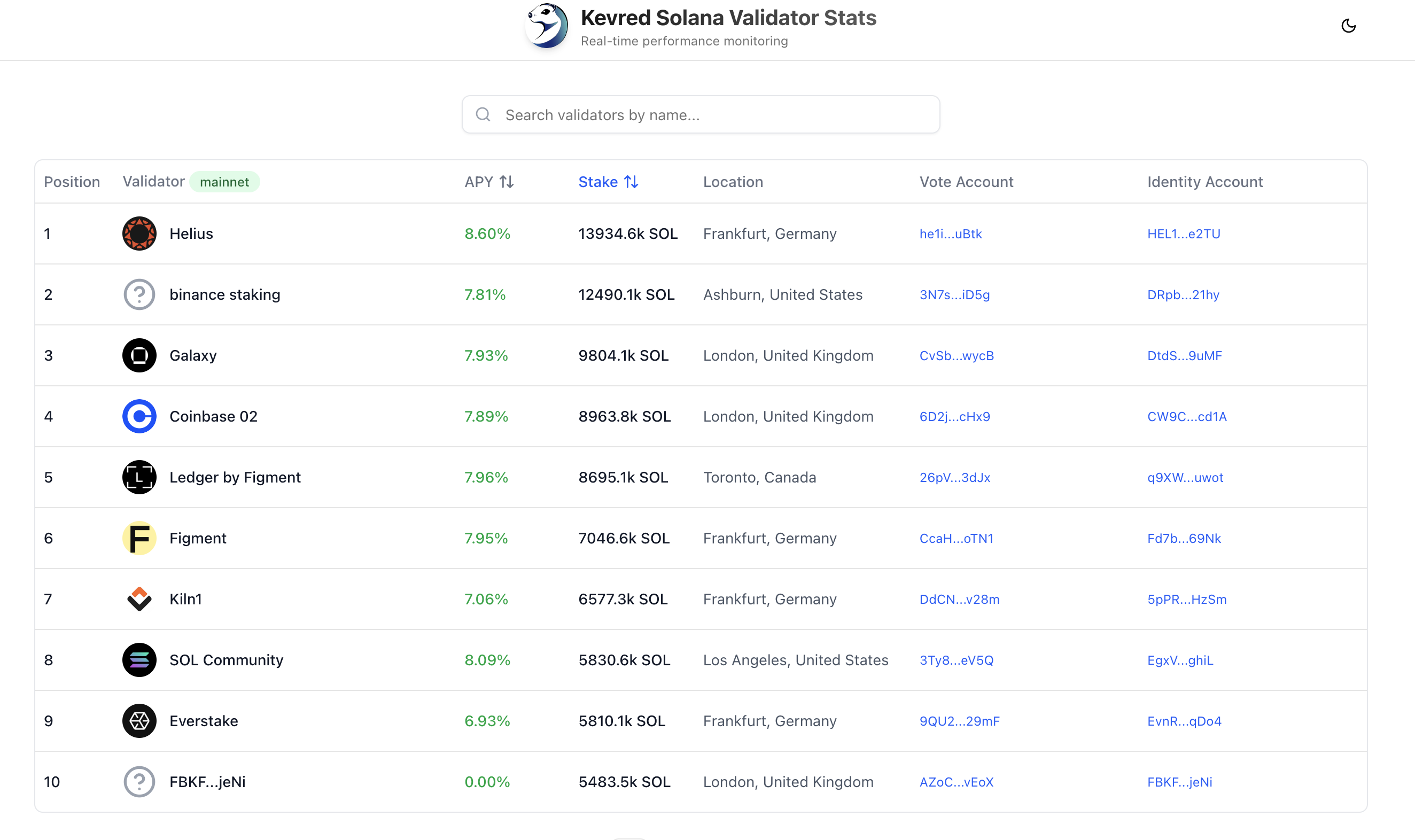Open vote account 3Ty8...eV5Q
This screenshot has width=1415, height=840.
[x=957, y=660]
